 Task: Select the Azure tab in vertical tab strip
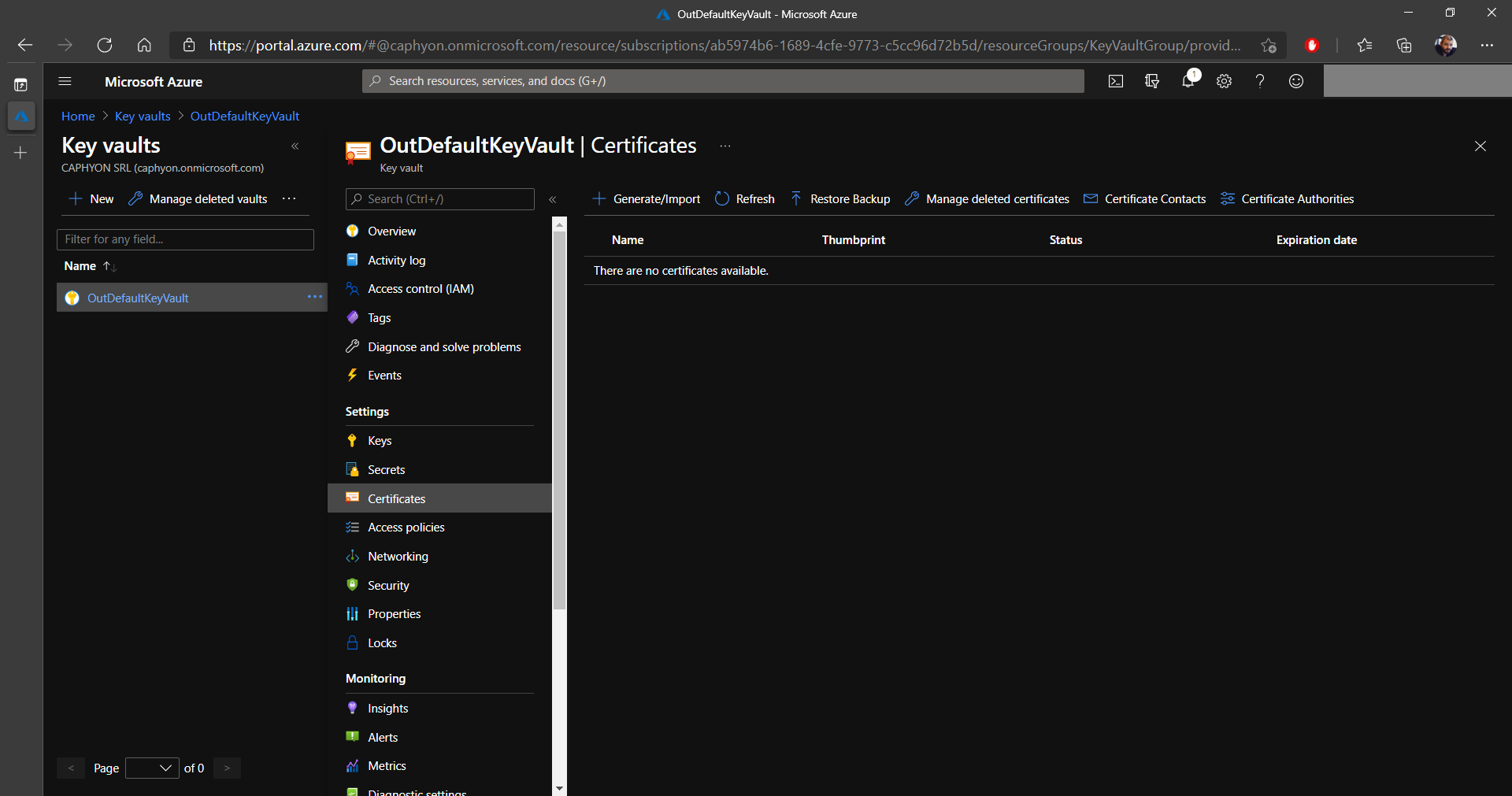point(21,117)
